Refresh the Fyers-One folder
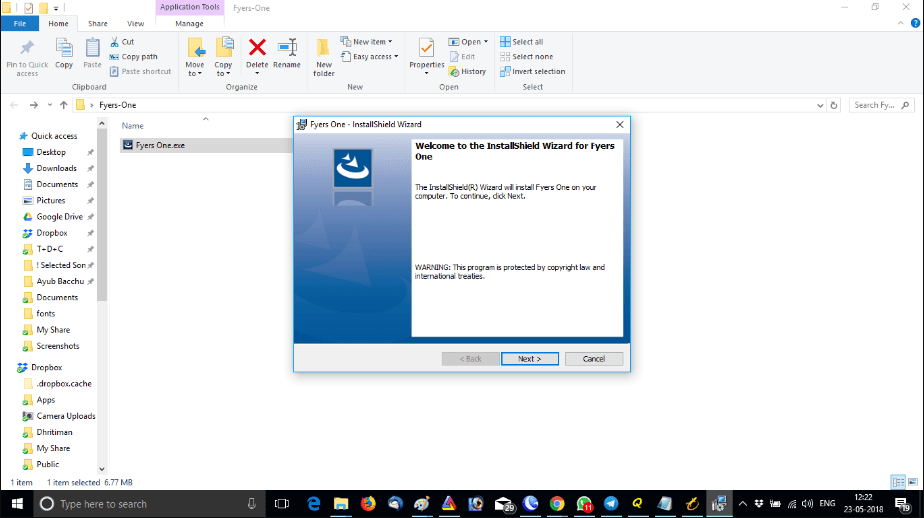Viewport: 924px width, 518px height. point(834,105)
